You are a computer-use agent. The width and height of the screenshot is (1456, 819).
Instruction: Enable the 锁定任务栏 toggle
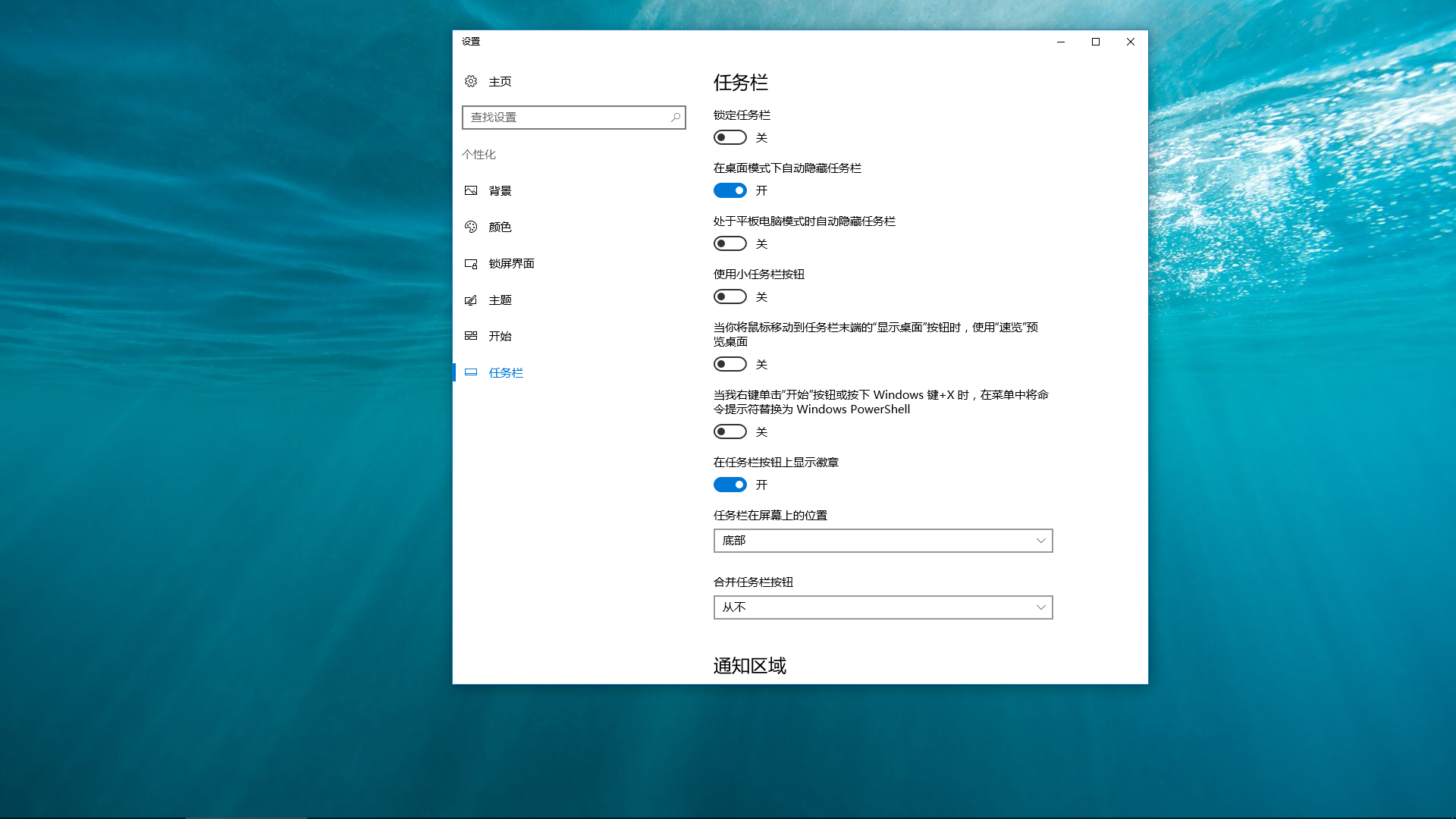click(730, 137)
